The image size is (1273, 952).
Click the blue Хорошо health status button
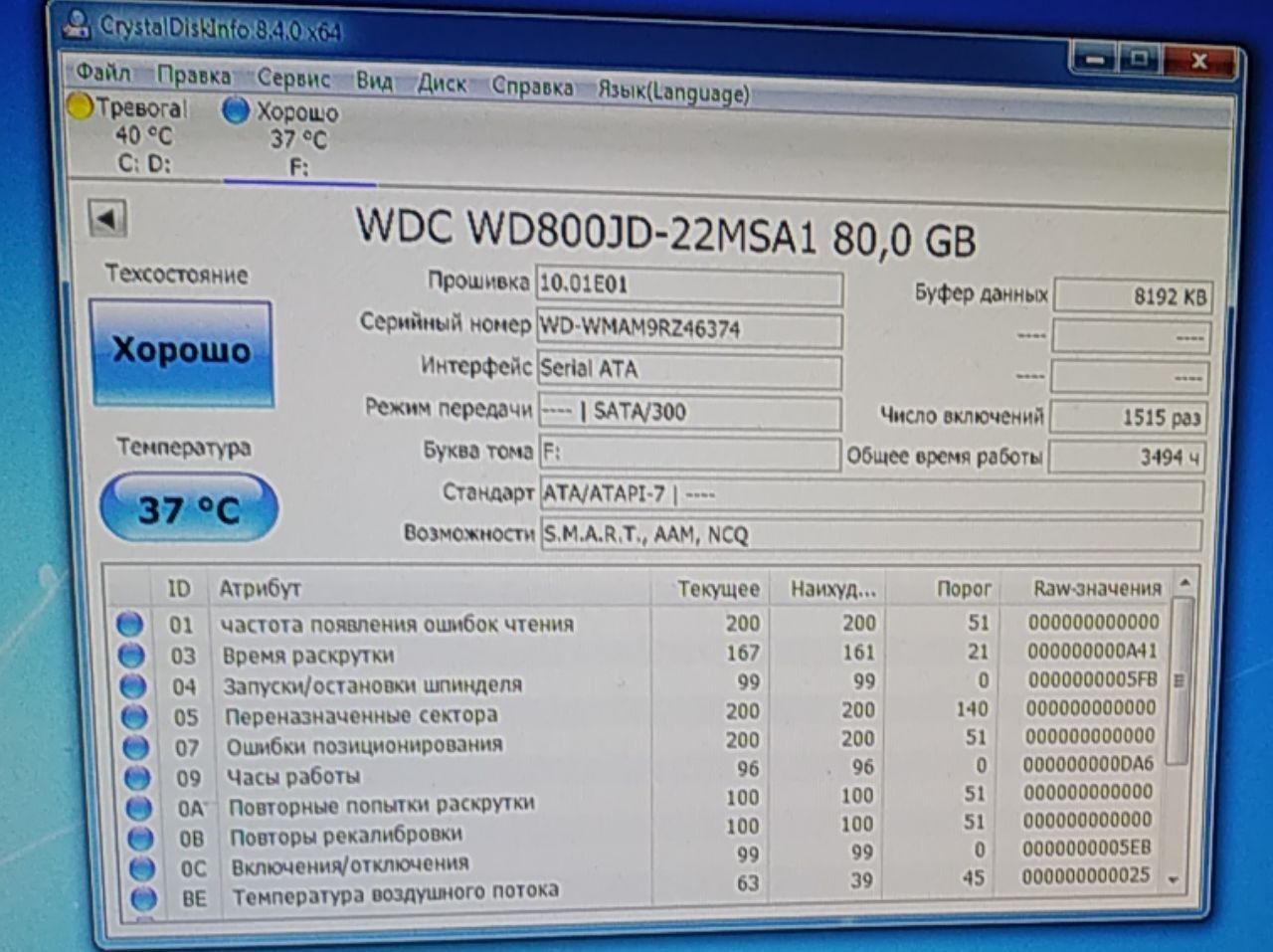[x=182, y=353]
